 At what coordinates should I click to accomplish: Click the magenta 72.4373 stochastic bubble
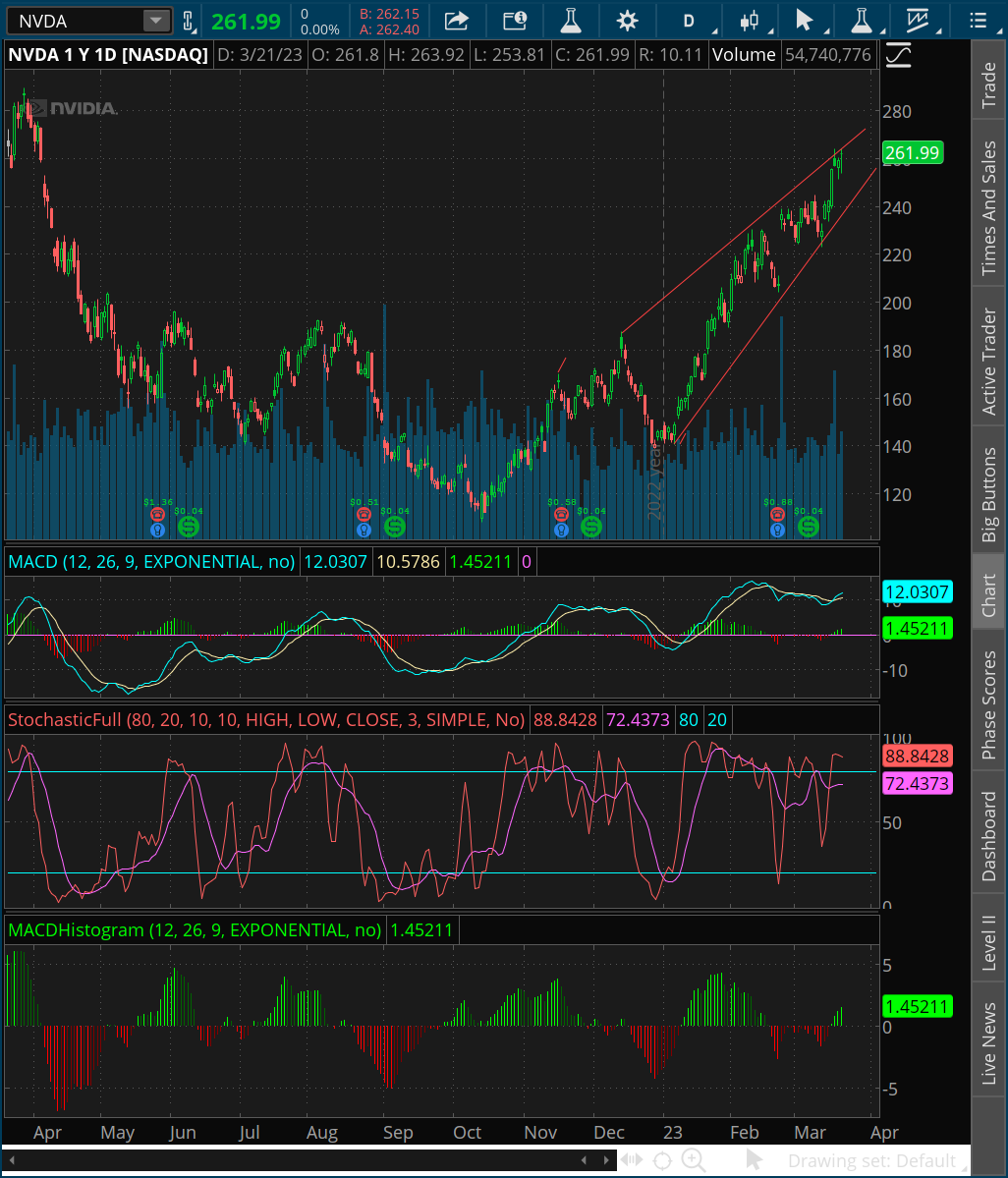917,784
